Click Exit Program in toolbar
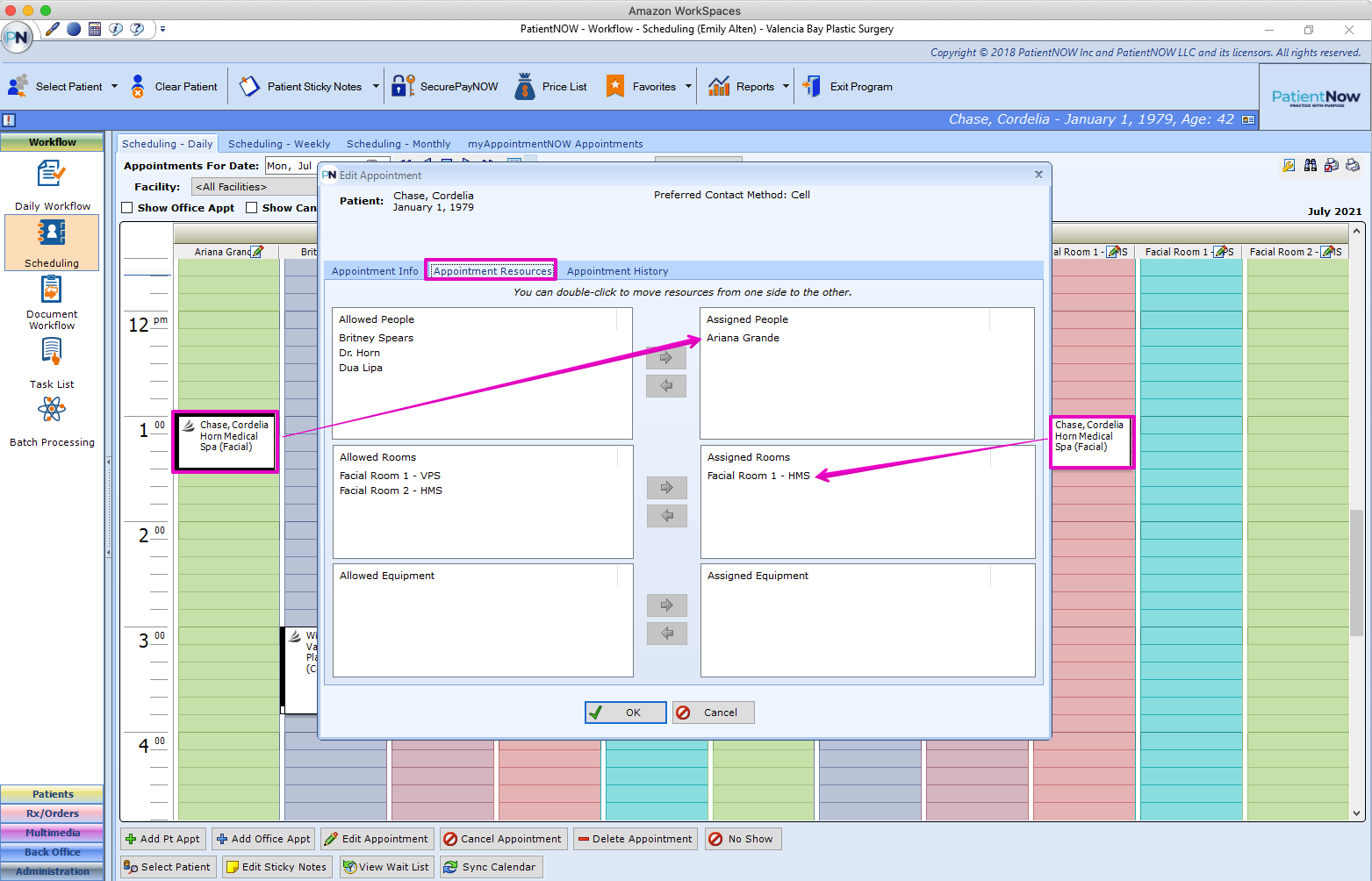Screen dimensions: 1372x881 848,86
